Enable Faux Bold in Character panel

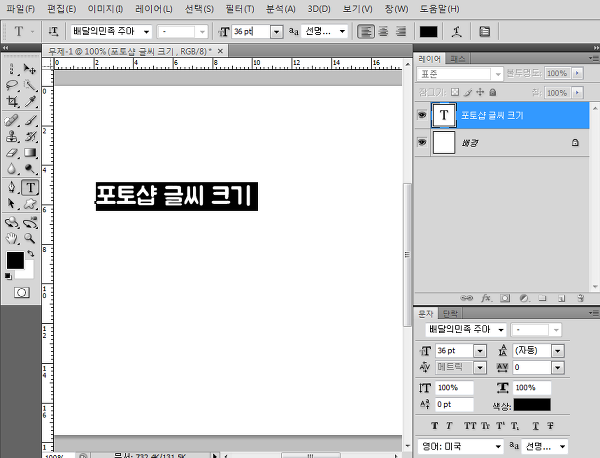(x=434, y=425)
